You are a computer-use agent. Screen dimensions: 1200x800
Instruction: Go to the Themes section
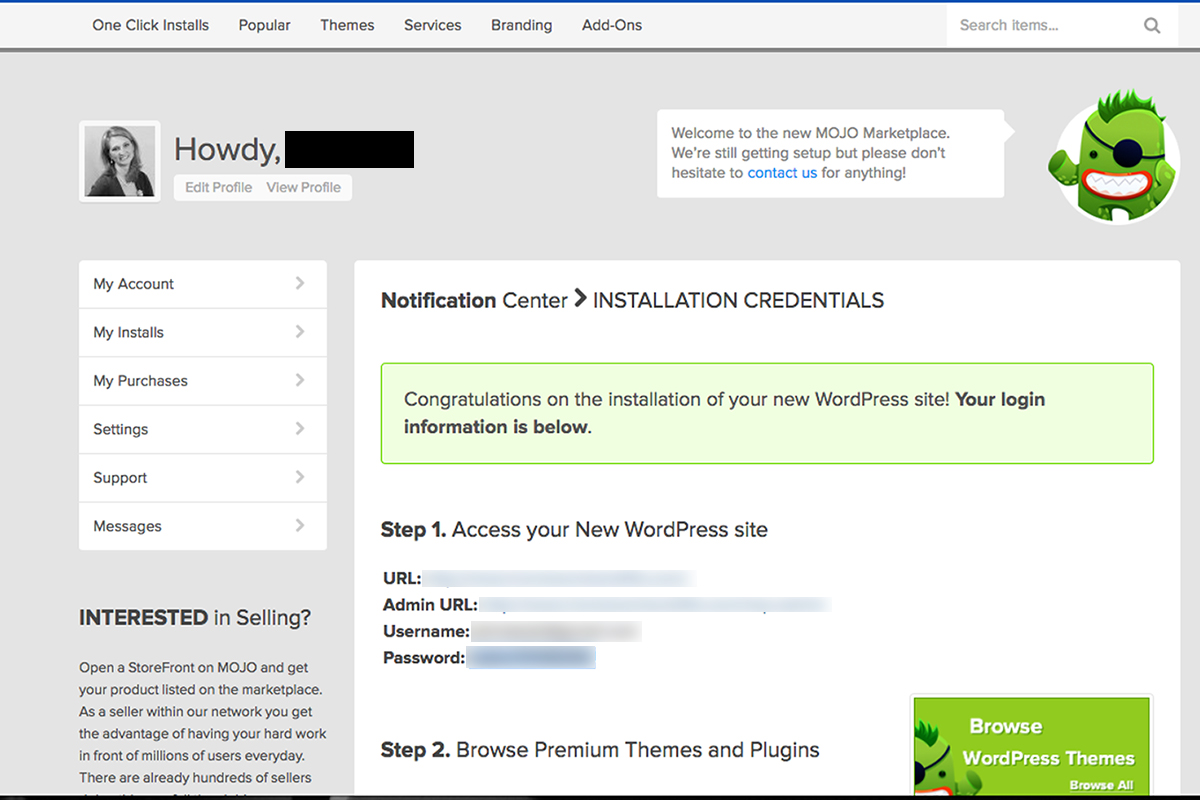[x=347, y=25]
